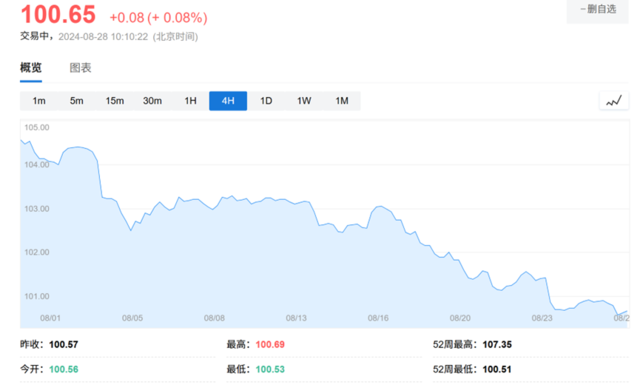
Task: Select the 概览 tab
Action: click(31, 68)
